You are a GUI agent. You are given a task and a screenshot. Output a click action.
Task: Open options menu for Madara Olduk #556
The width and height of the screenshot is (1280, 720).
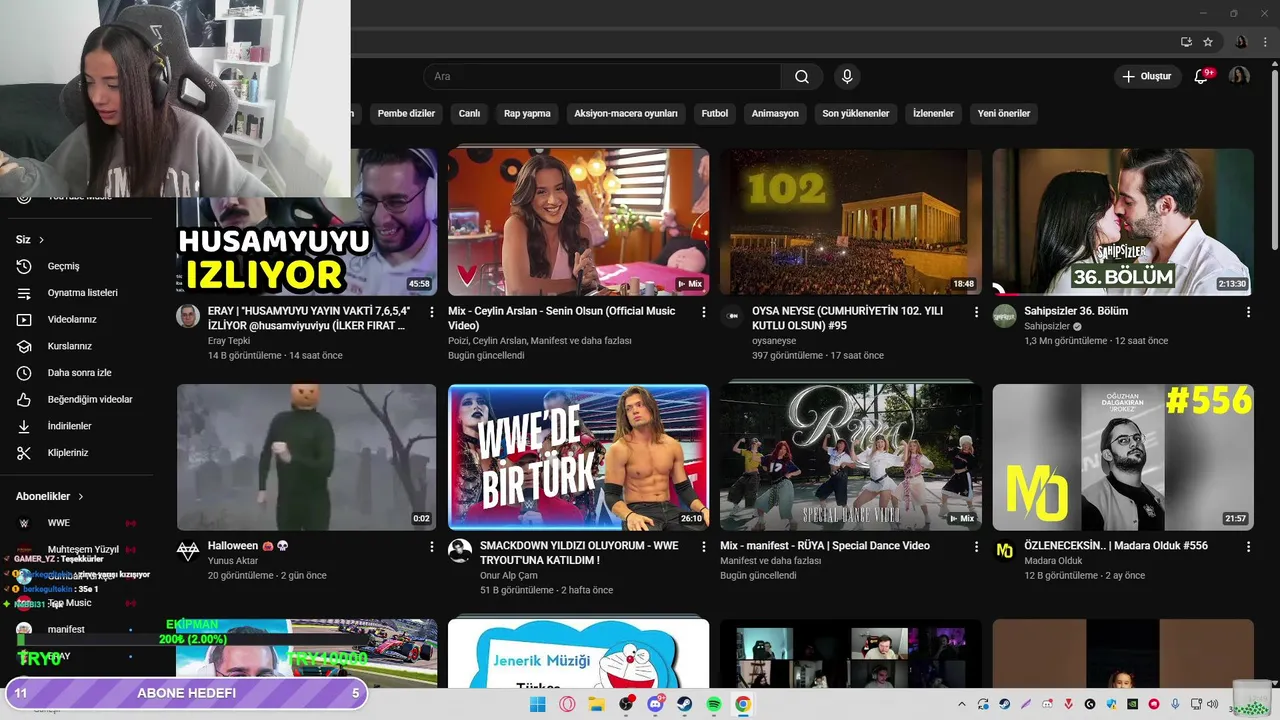1248,547
